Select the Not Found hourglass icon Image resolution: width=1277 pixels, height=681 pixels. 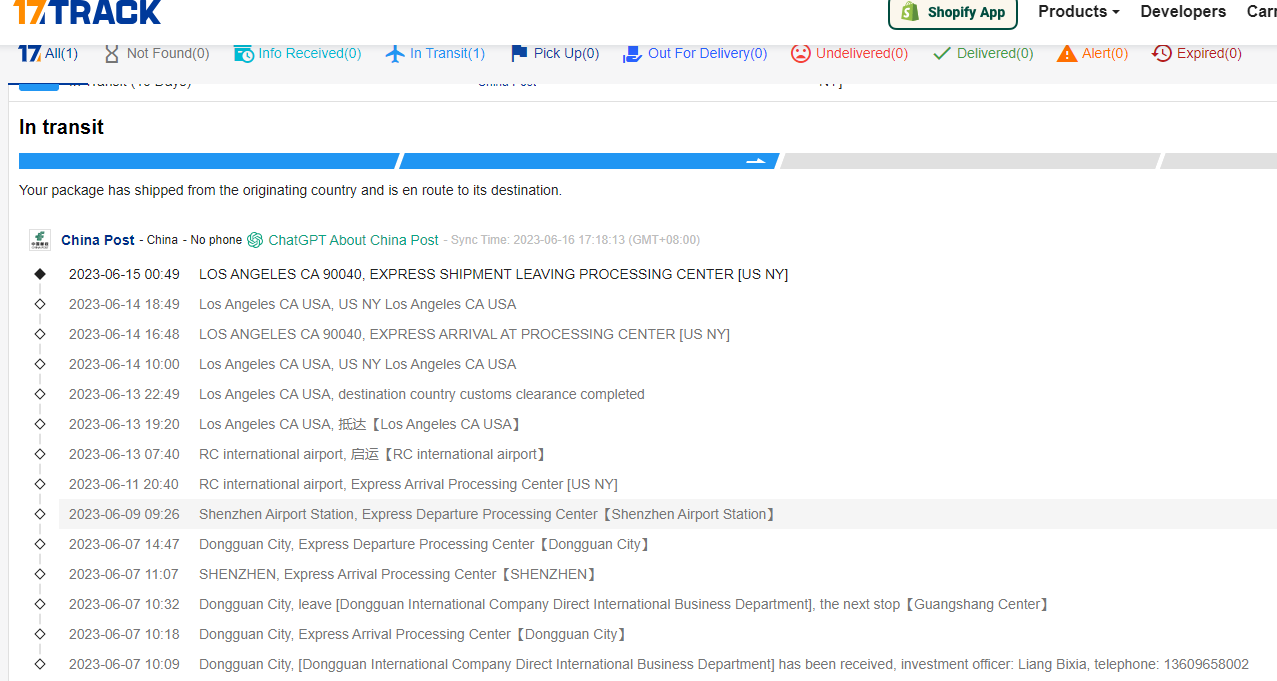point(111,53)
